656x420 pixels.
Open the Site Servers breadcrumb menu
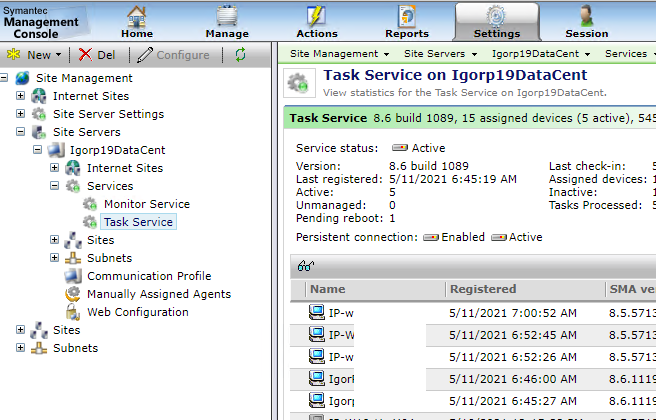coord(441,54)
